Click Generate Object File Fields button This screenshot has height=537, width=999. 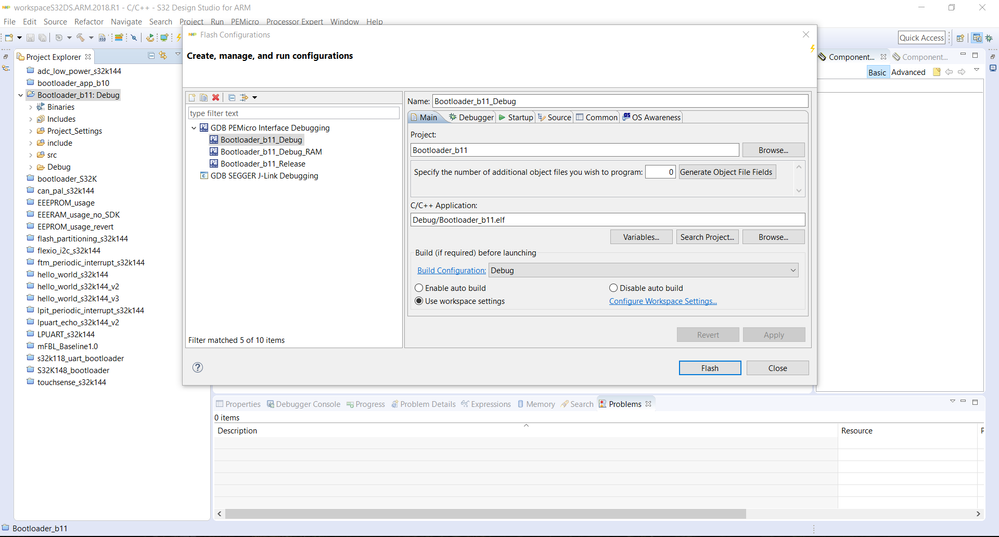click(x=726, y=172)
